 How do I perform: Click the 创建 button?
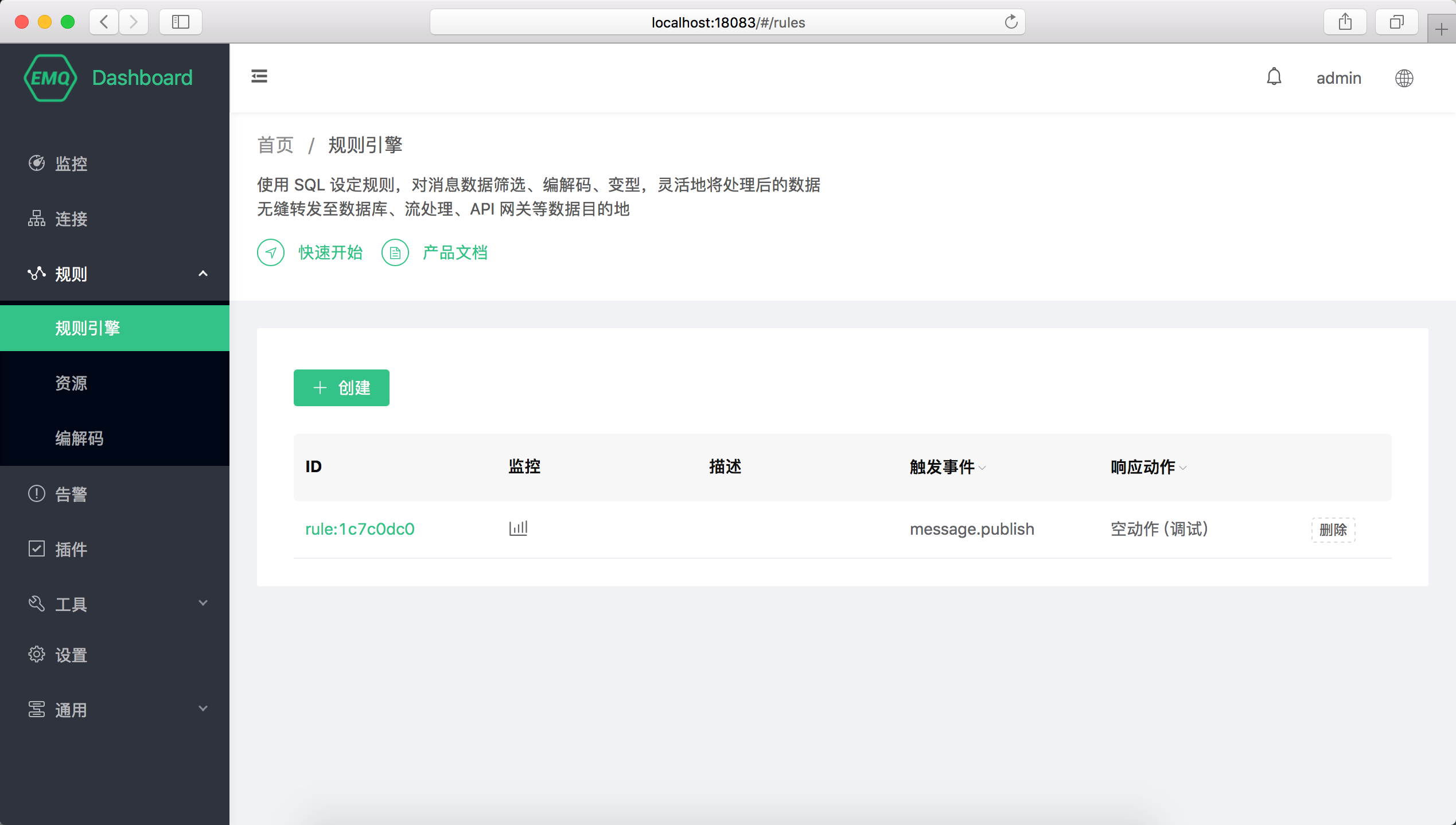tap(341, 388)
